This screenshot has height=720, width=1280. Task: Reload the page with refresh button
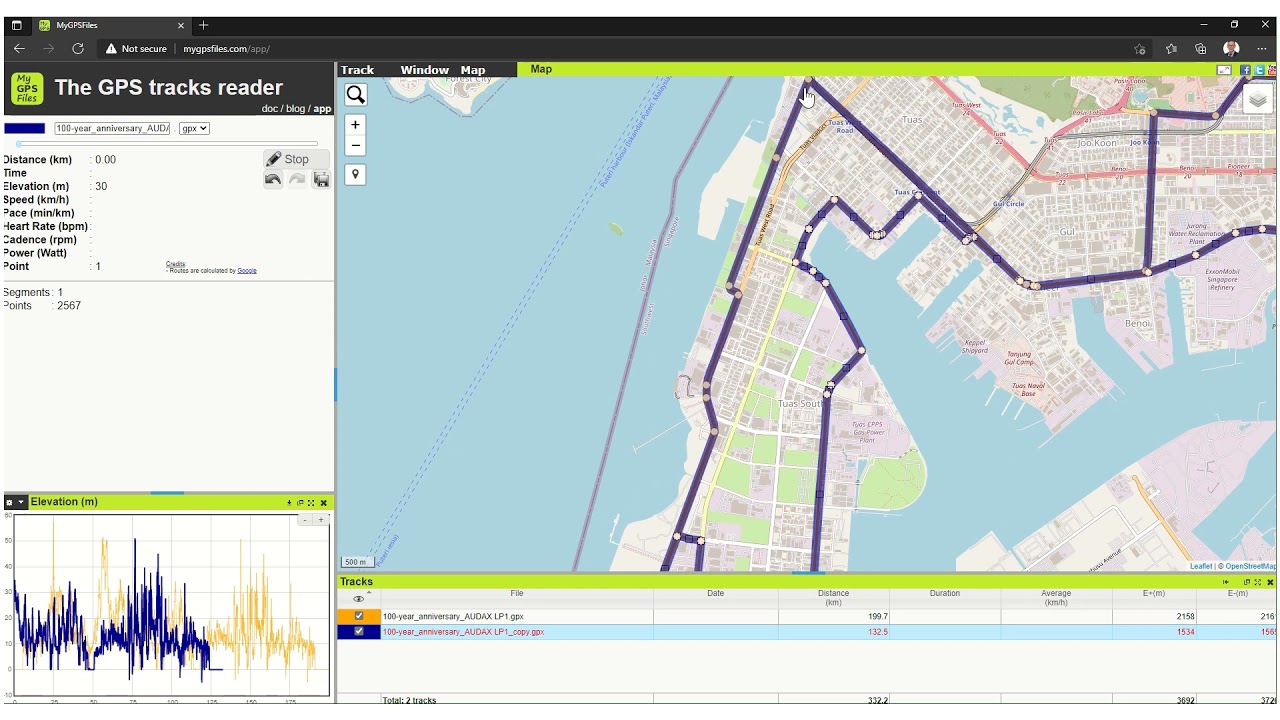(78, 49)
